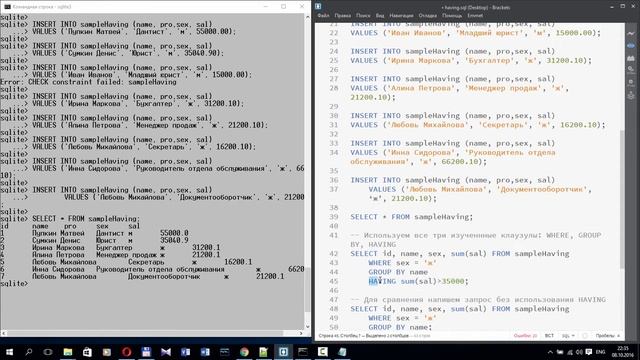Click the command prompt window title icon

point(7,7)
